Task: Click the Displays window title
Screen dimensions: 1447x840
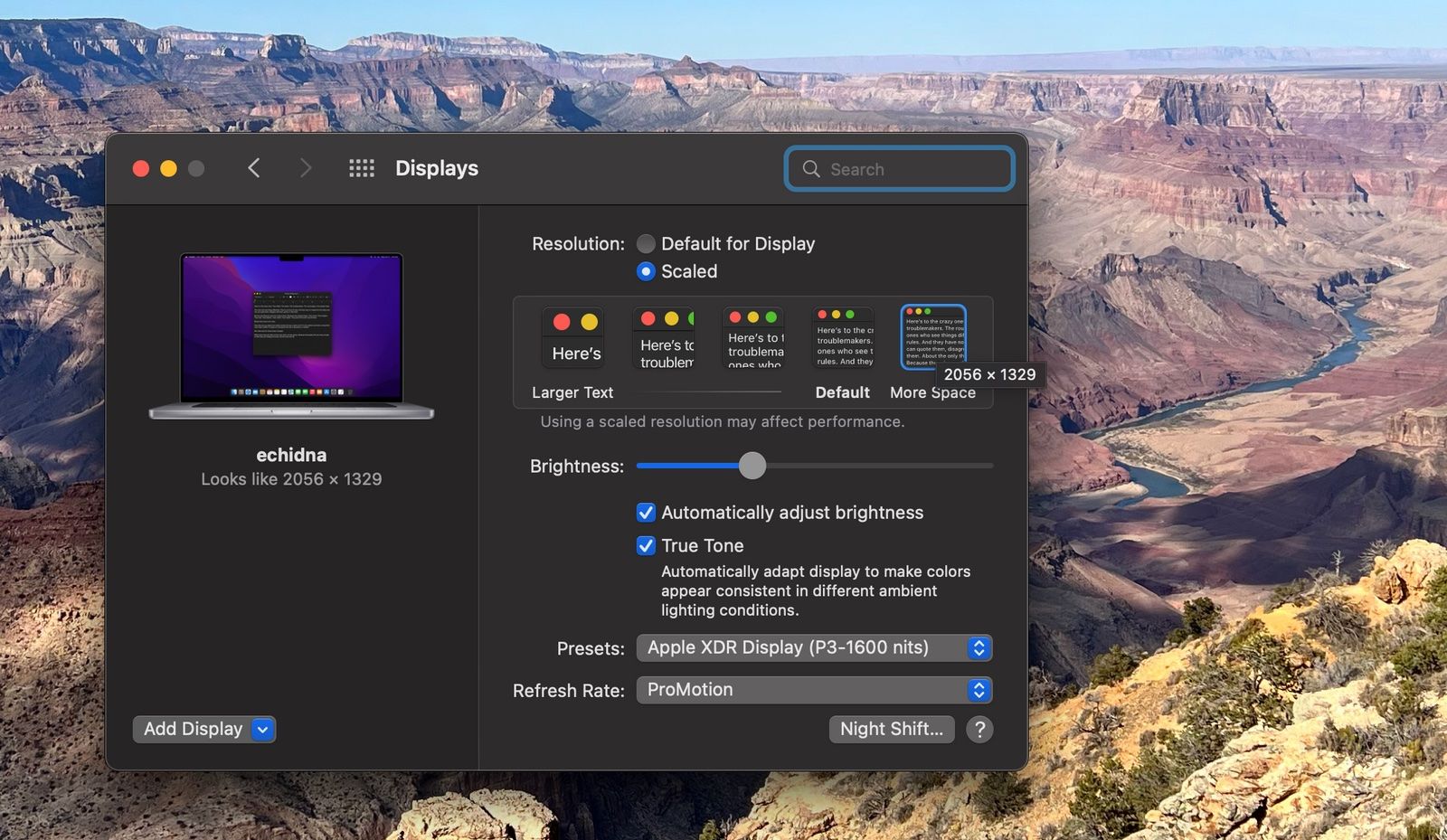Action: coord(437,168)
